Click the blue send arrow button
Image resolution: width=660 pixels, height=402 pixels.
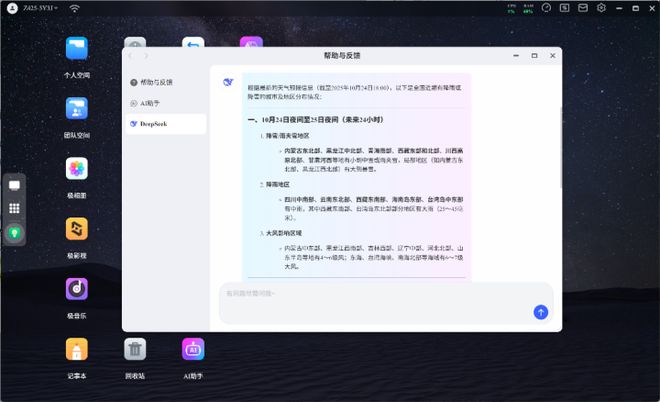540,312
